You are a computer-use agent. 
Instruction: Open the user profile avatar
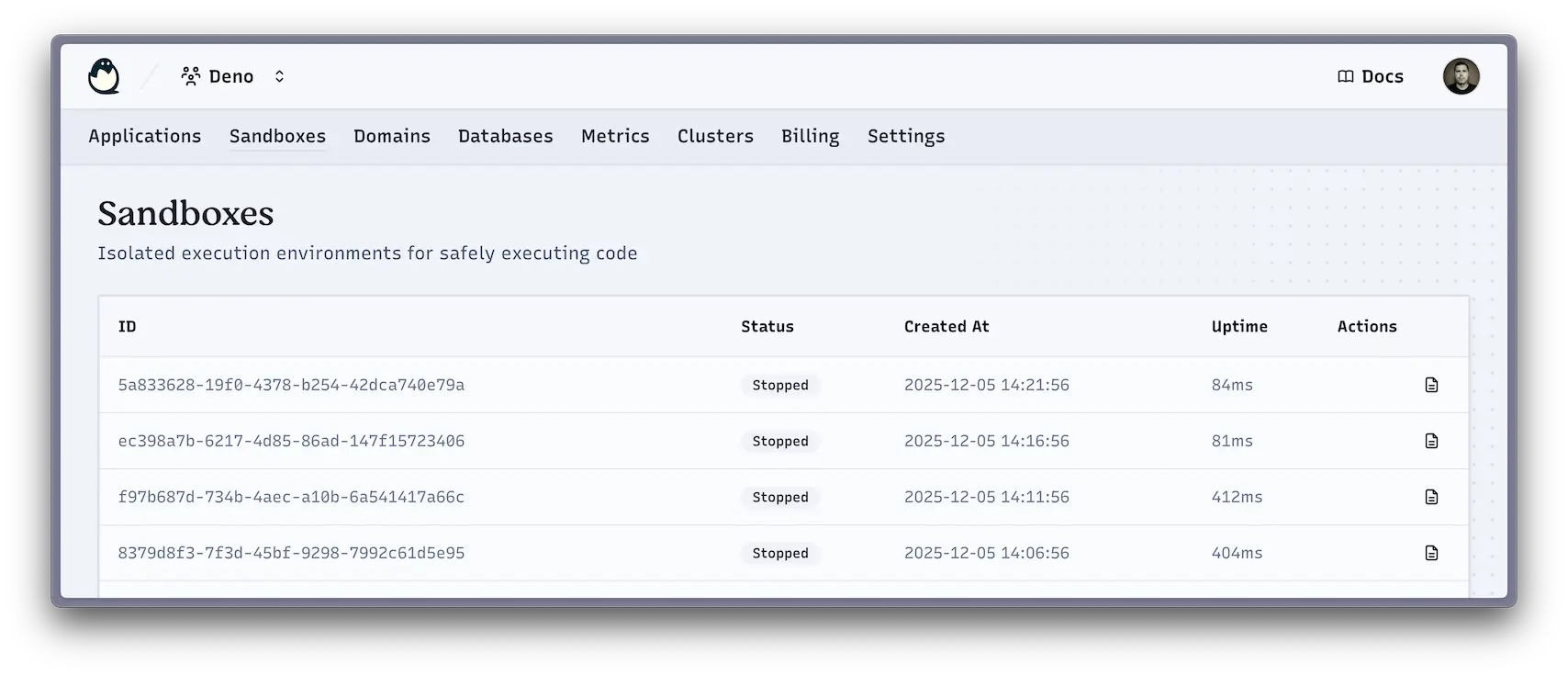point(1461,76)
